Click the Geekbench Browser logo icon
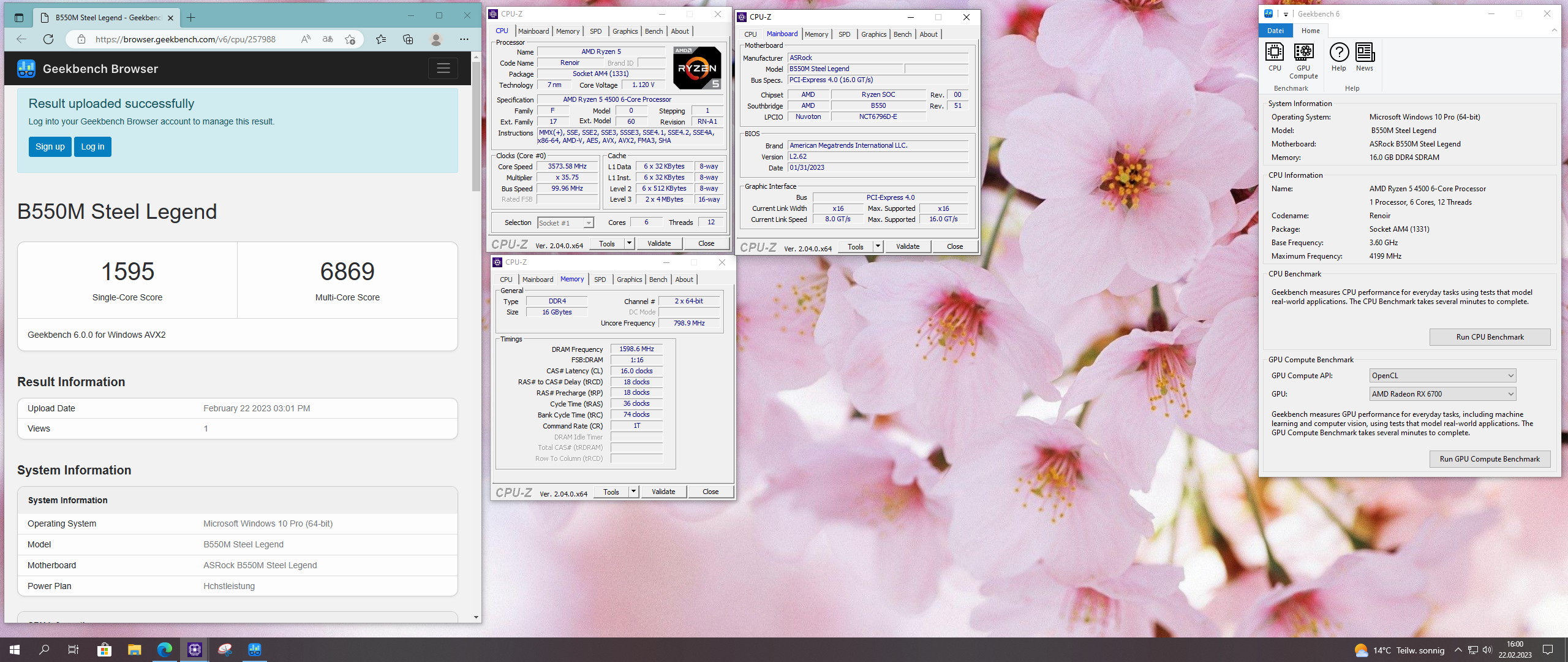1568x662 pixels. pos(26,69)
